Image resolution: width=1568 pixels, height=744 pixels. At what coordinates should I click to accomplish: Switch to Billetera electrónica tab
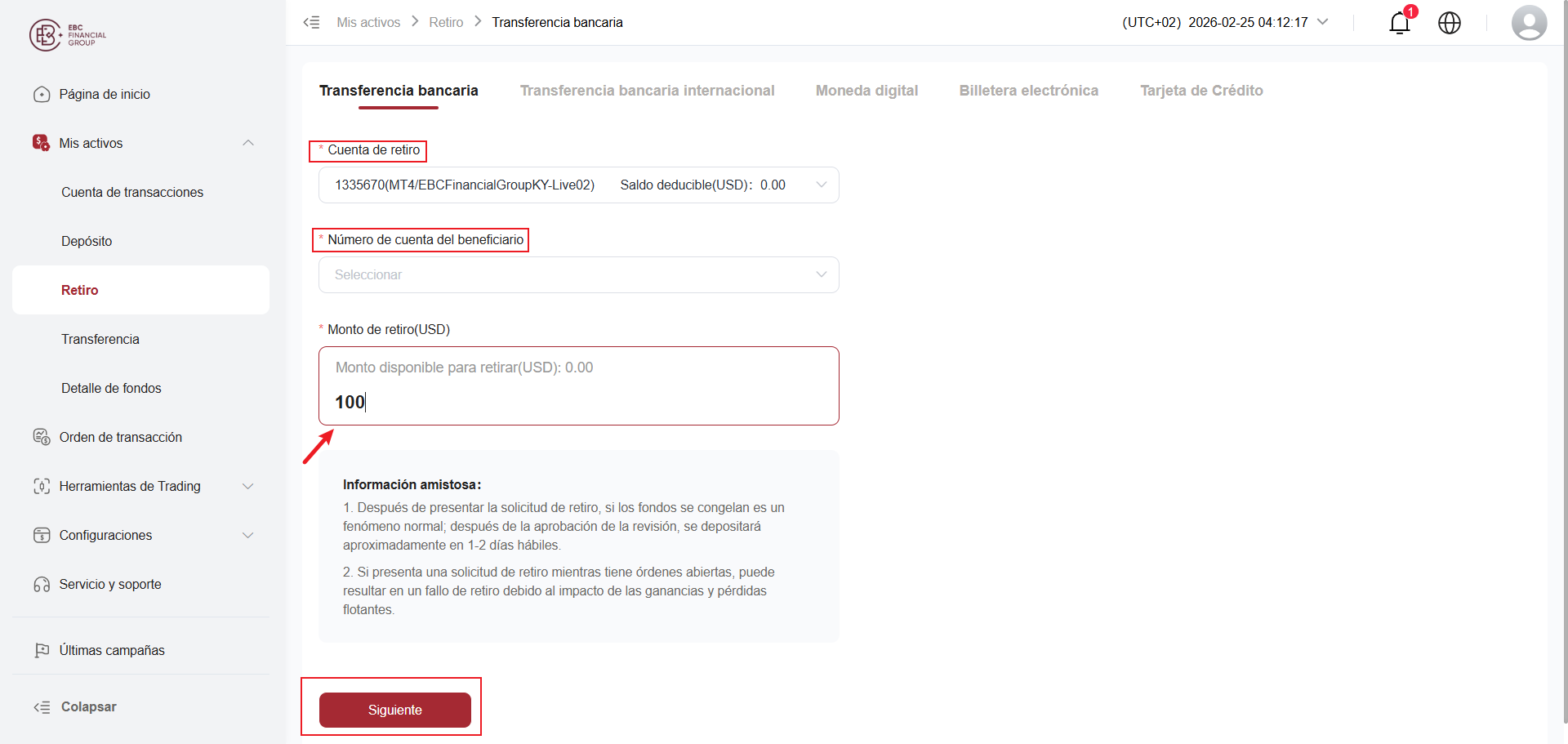(x=1028, y=91)
